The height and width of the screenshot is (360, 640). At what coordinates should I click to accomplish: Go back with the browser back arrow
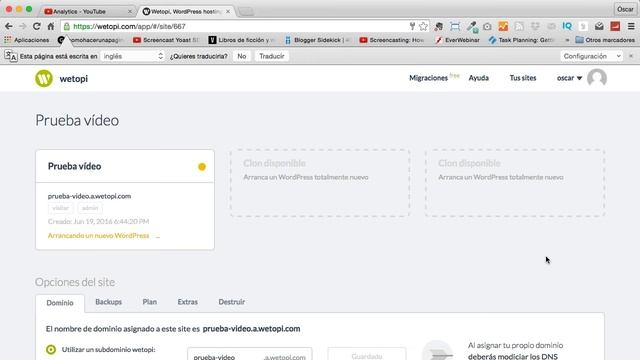[x=9, y=26]
